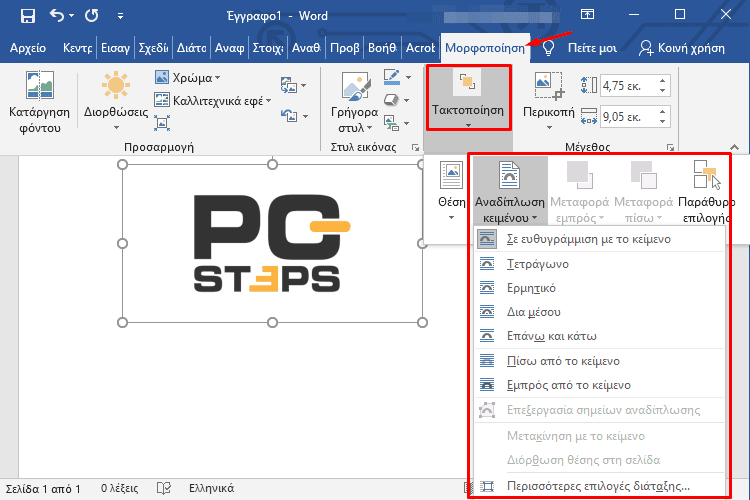750x500 pixels.
Task: Open the Θέση position menu
Action: [x=452, y=190]
